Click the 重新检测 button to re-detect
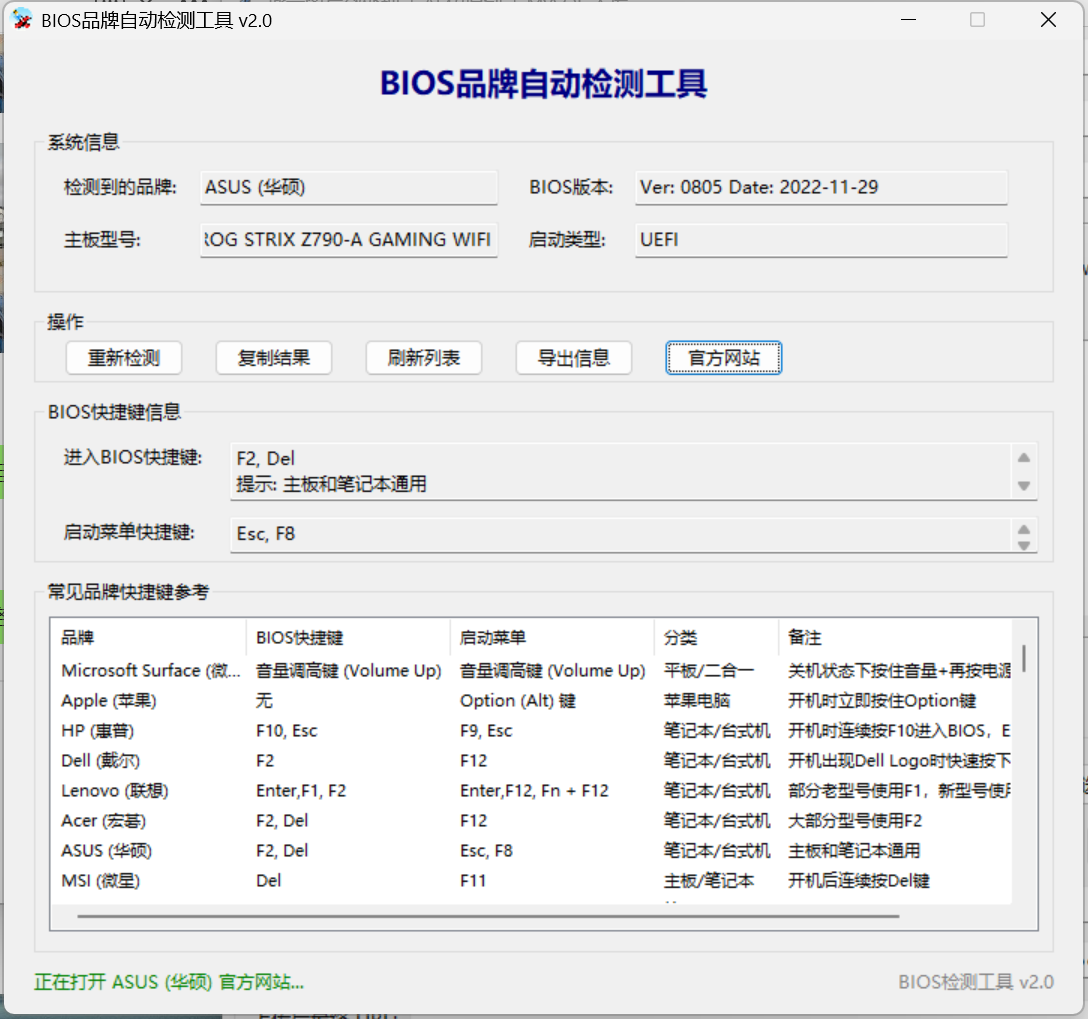1088x1019 pixels. click(x=123, y=358)
